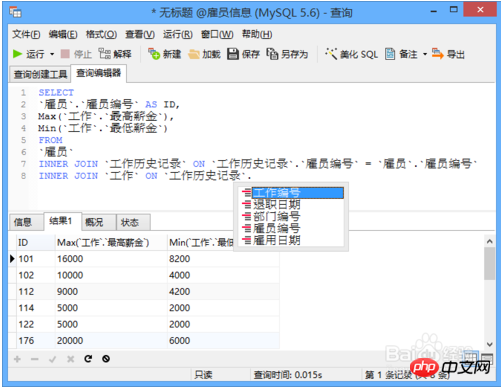The image size is (501, 387).
Task: Click the results scrollbar down arrow
Action: coord(489,344)
